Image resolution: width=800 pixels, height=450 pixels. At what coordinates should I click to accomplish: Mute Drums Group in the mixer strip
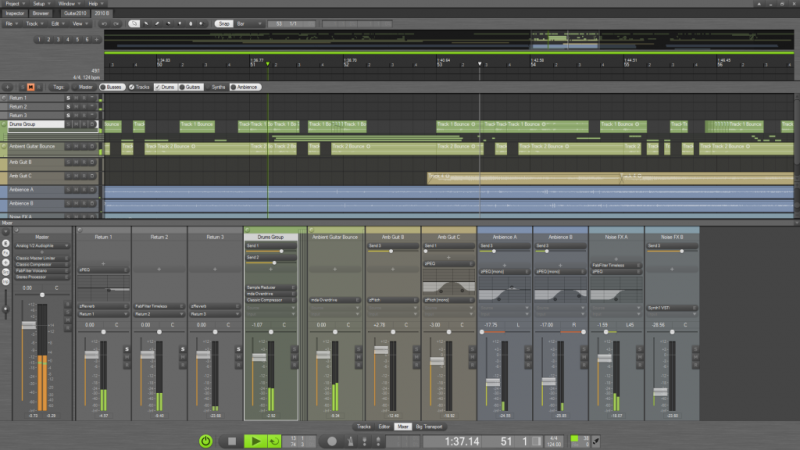(x=294, y=357)
